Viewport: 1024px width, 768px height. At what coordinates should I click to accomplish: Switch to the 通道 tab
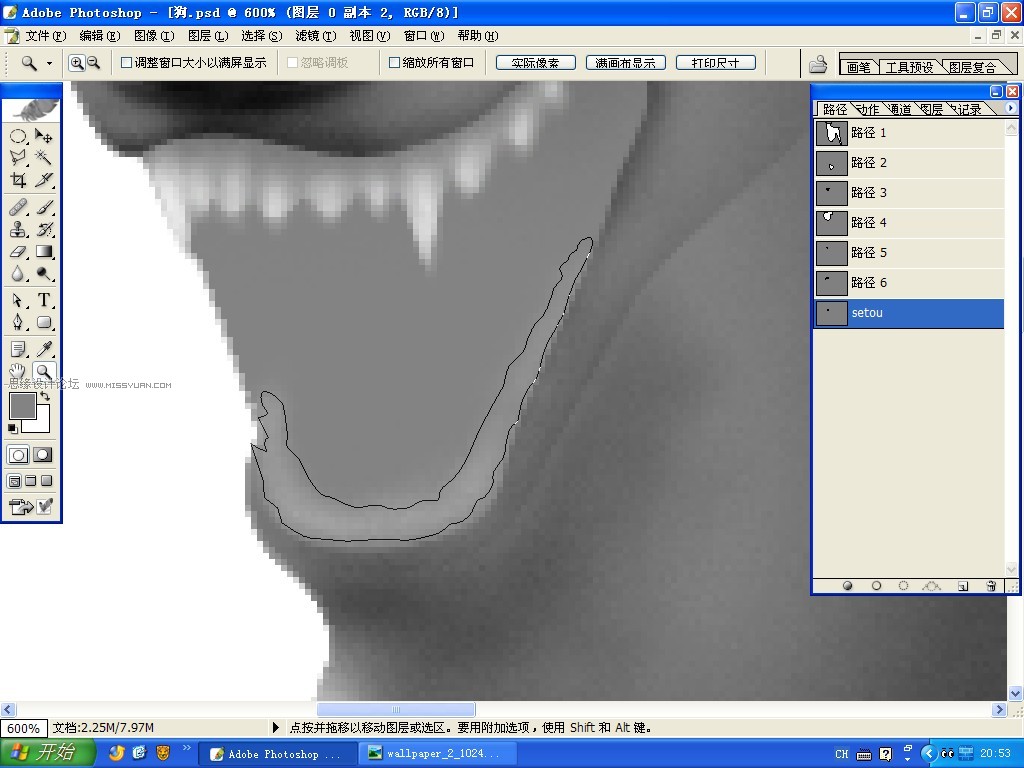900,109
